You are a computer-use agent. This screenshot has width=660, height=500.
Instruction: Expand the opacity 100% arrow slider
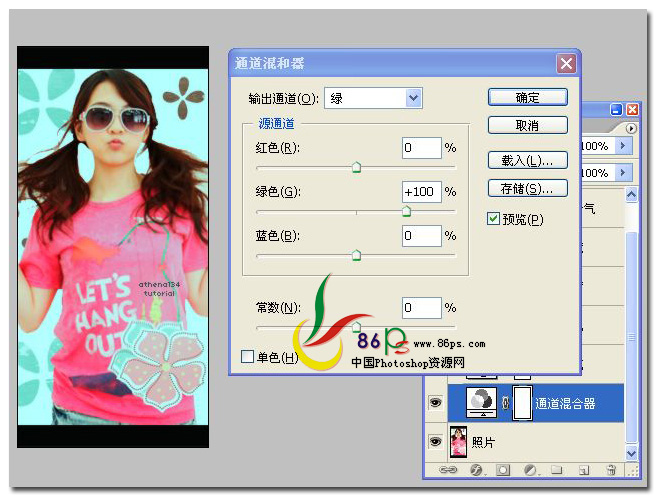(x=623, y=146)
